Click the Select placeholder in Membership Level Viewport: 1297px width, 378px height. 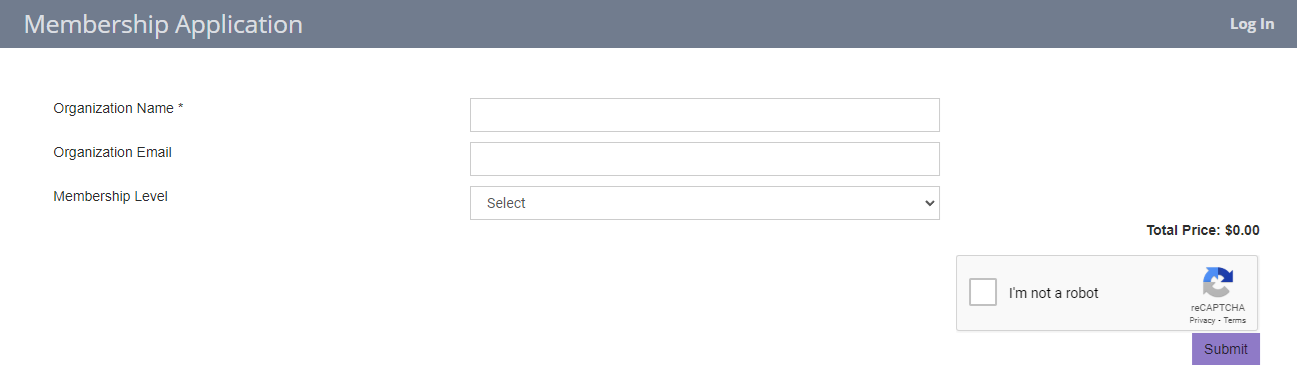(x=506, y=203)
